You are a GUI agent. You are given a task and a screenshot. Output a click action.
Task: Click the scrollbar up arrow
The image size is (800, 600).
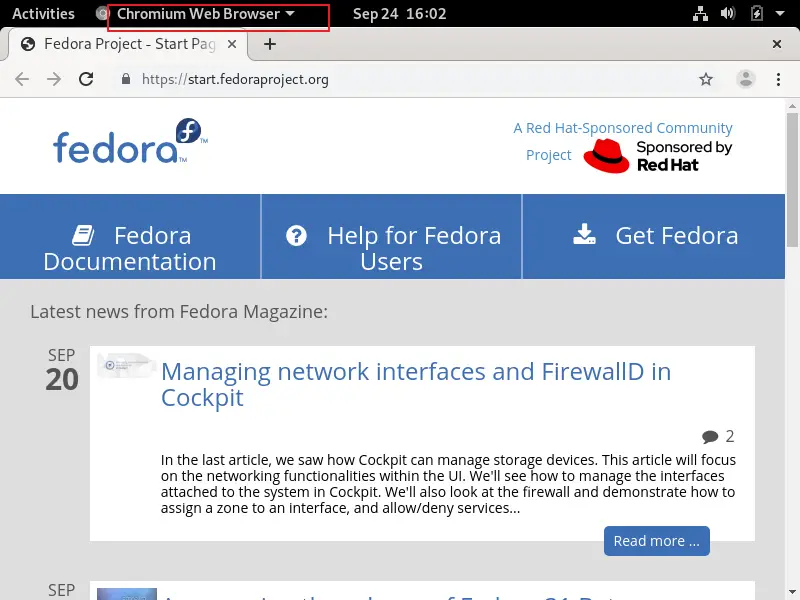[x=792, y=106]
